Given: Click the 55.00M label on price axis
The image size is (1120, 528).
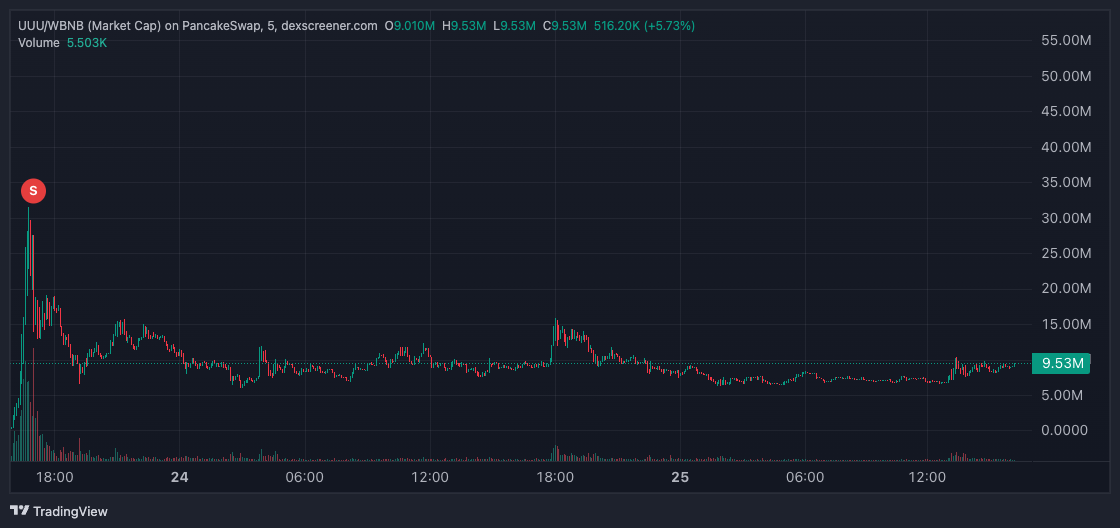Looking at the screenshot, I should (x=1066, y=40).
